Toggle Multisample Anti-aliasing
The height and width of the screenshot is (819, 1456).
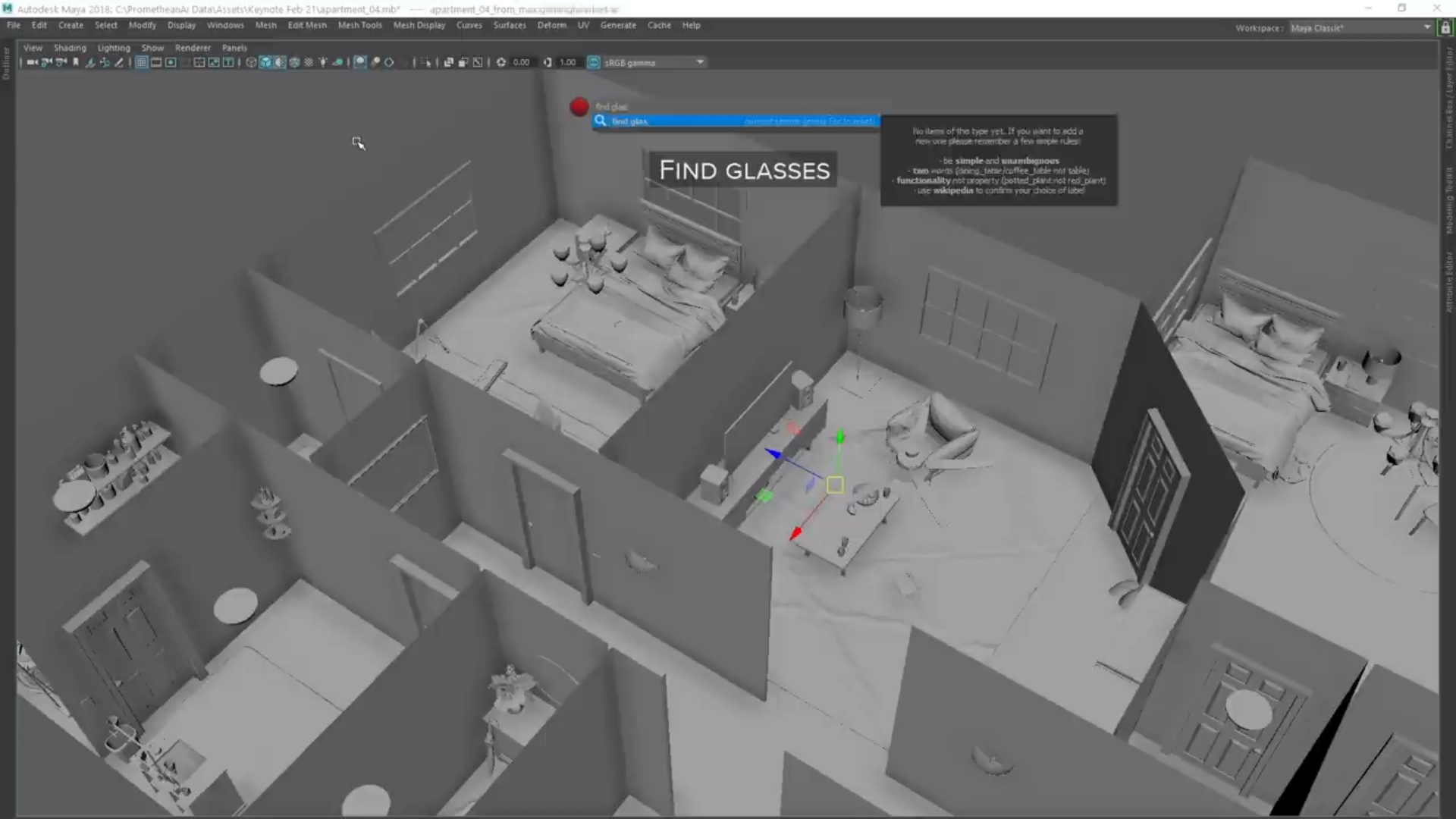point(389,62)
